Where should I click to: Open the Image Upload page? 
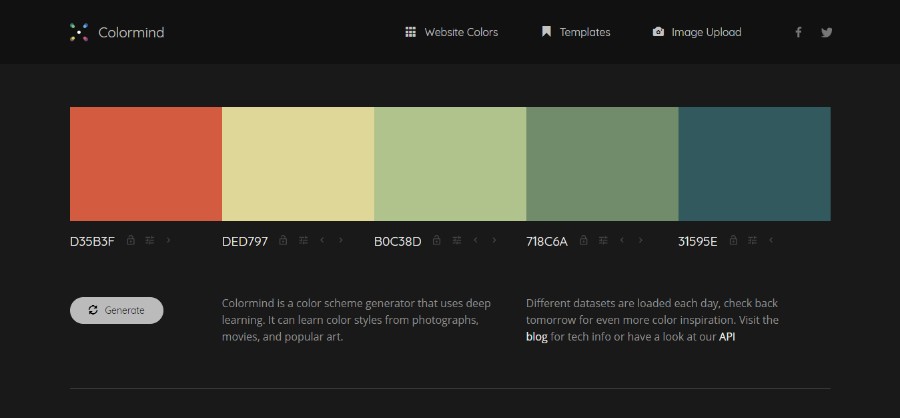click(697, 32)
